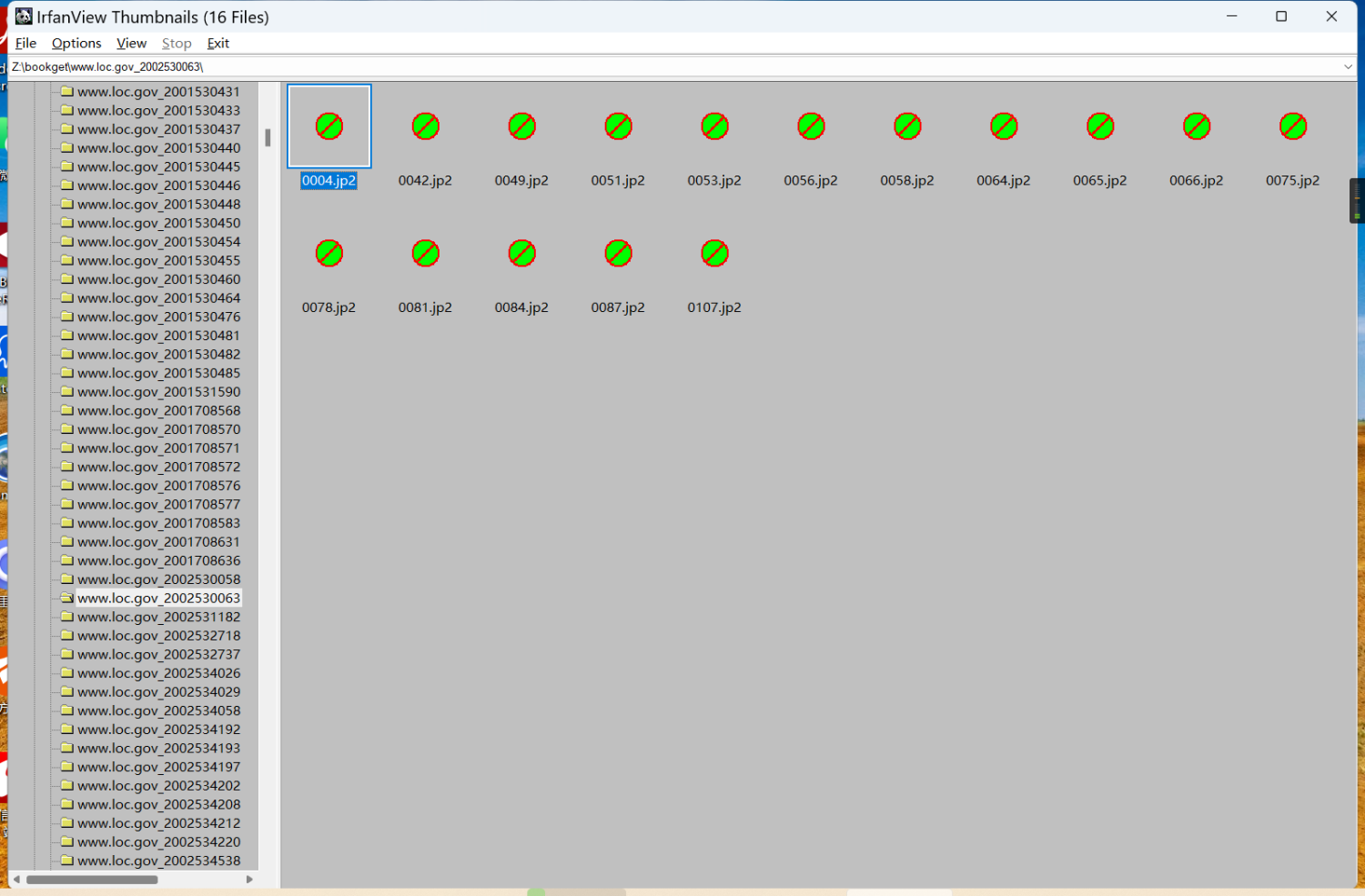1365x896 pixels.
Task: Expand the folder path dropdown arrow
Action: pos(1348,67)
